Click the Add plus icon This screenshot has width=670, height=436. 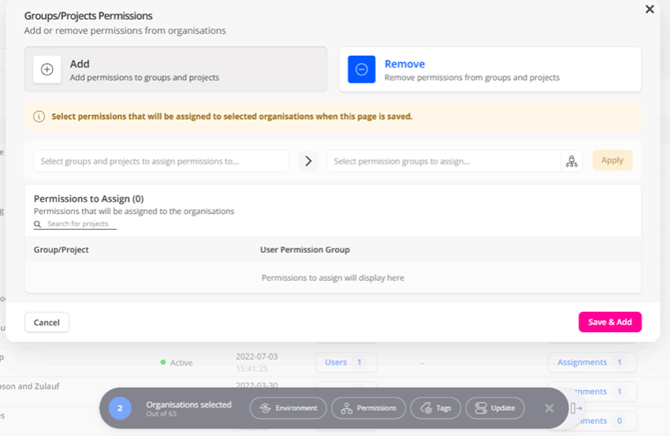point(47,69)
